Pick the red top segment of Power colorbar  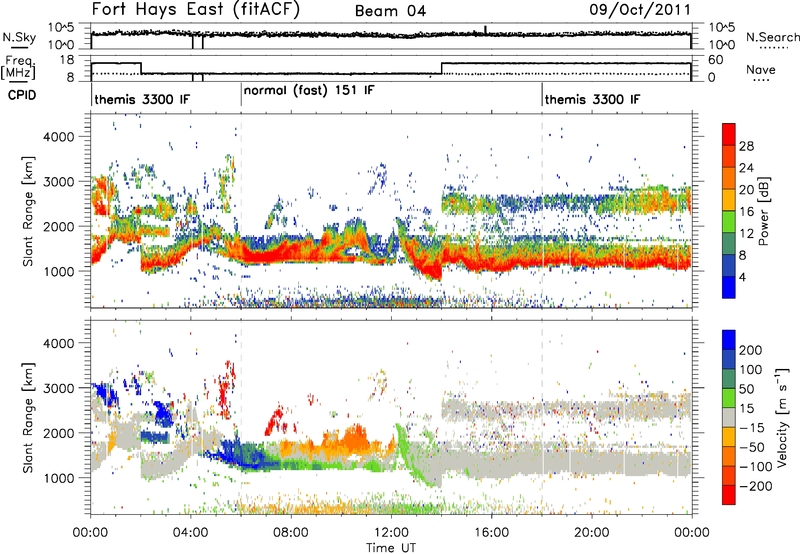point(729,134)
